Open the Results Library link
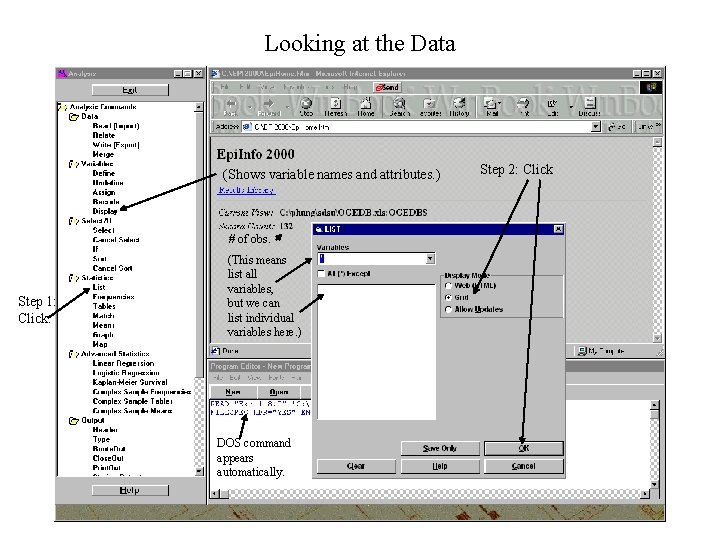This screenshot has height=540, width=720. pos(247,190)
